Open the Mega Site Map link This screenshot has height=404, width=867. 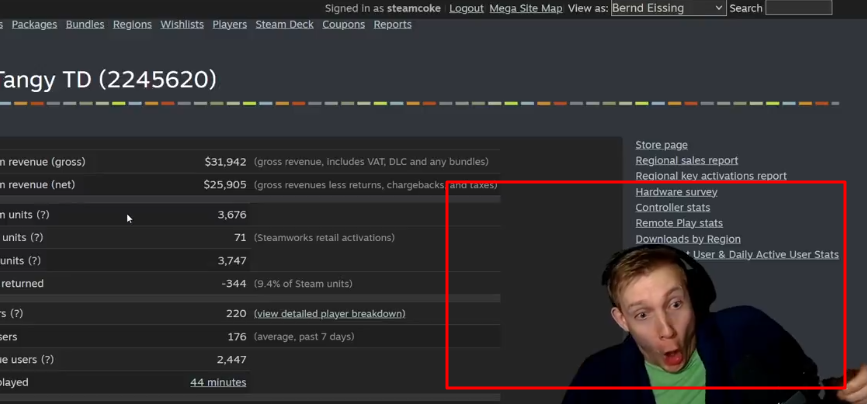click(x=526, y=8)
